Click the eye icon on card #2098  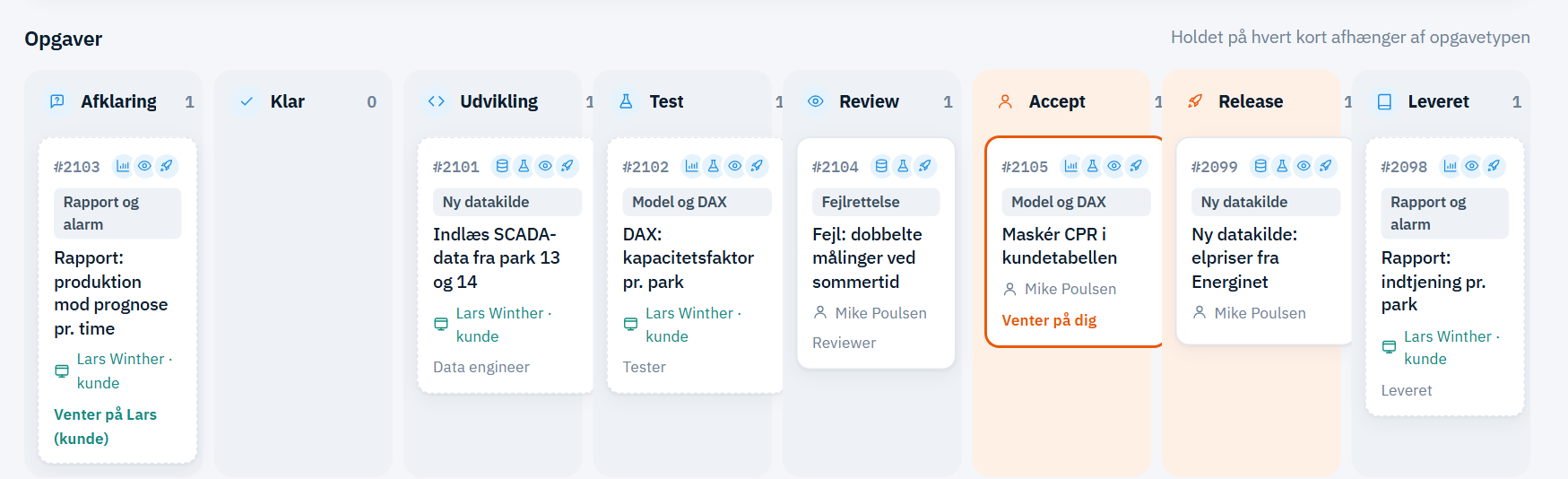point(1471,166)
